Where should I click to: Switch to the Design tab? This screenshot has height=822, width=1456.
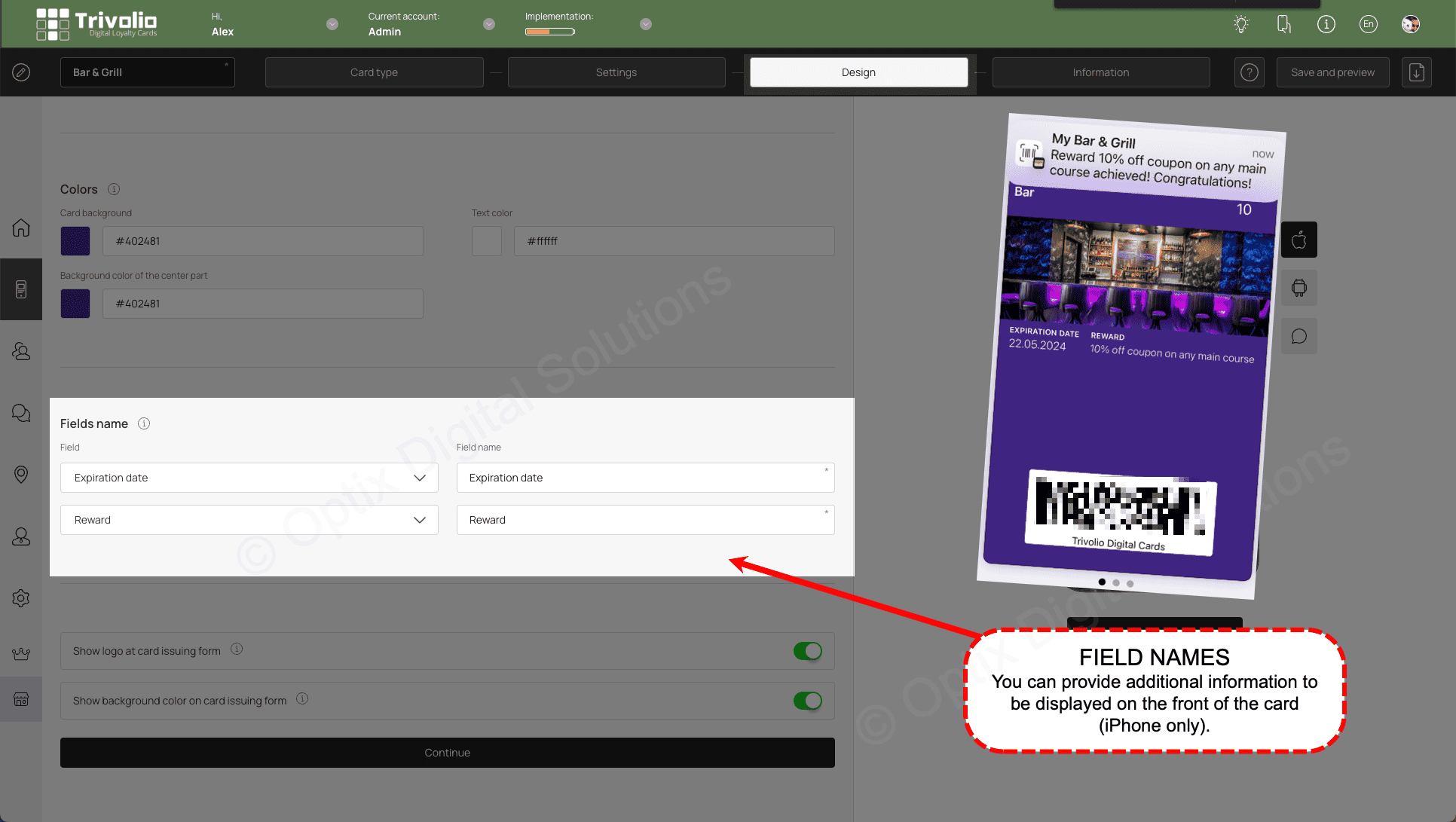(858, 71)
